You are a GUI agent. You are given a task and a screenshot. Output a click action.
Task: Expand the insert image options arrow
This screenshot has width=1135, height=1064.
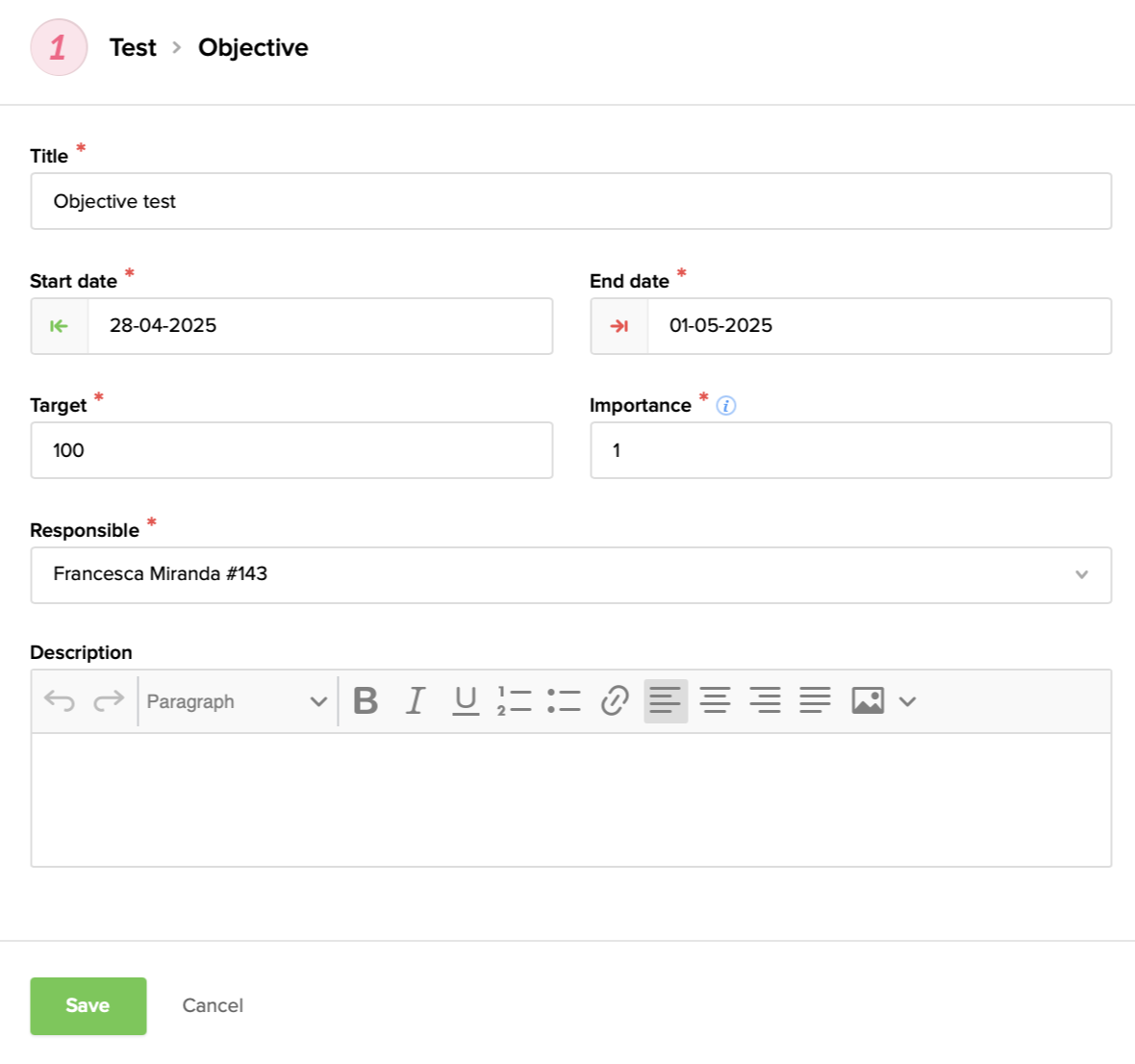pyautogui.click(x=907, y=701)
